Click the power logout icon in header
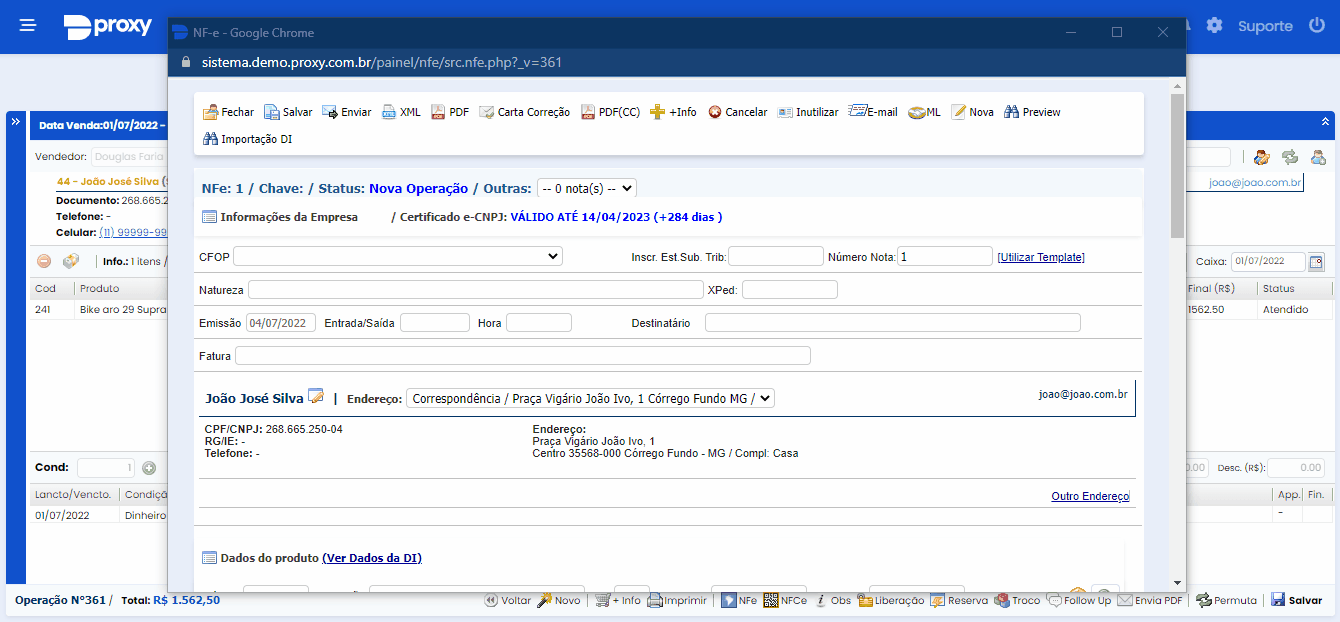Image resolution: width=1340 pixels, height=622 pixels. (1317, 25)
